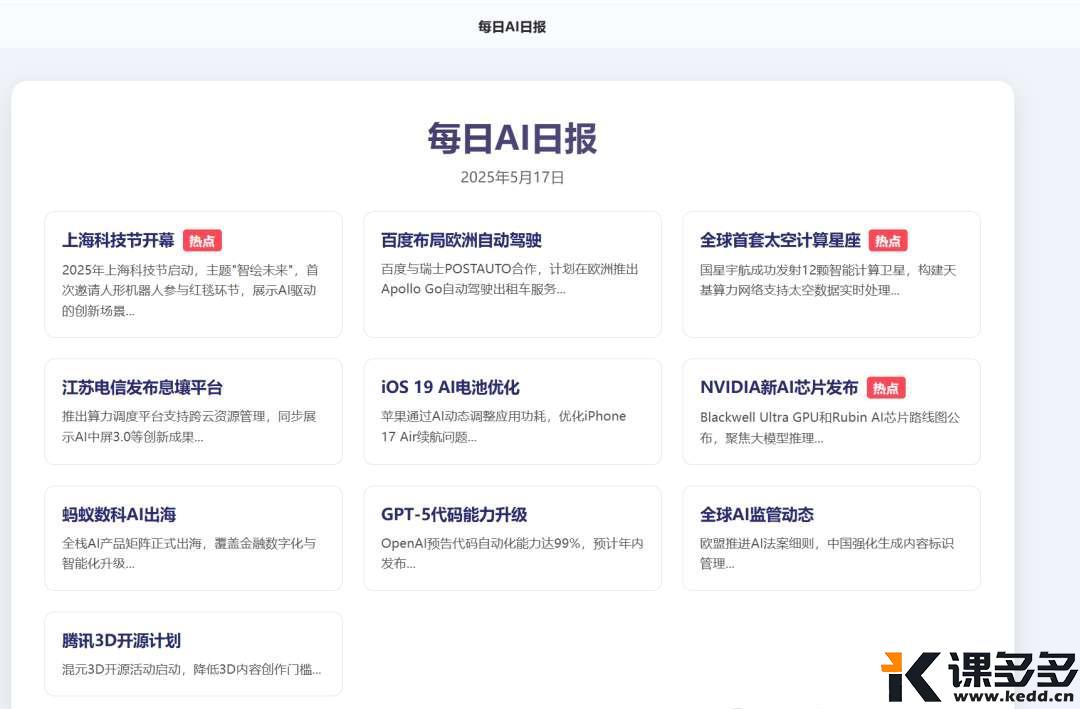Click the description about 欧盟AI法案细则
Viewport: 1080px width, 709px height.
827,553
